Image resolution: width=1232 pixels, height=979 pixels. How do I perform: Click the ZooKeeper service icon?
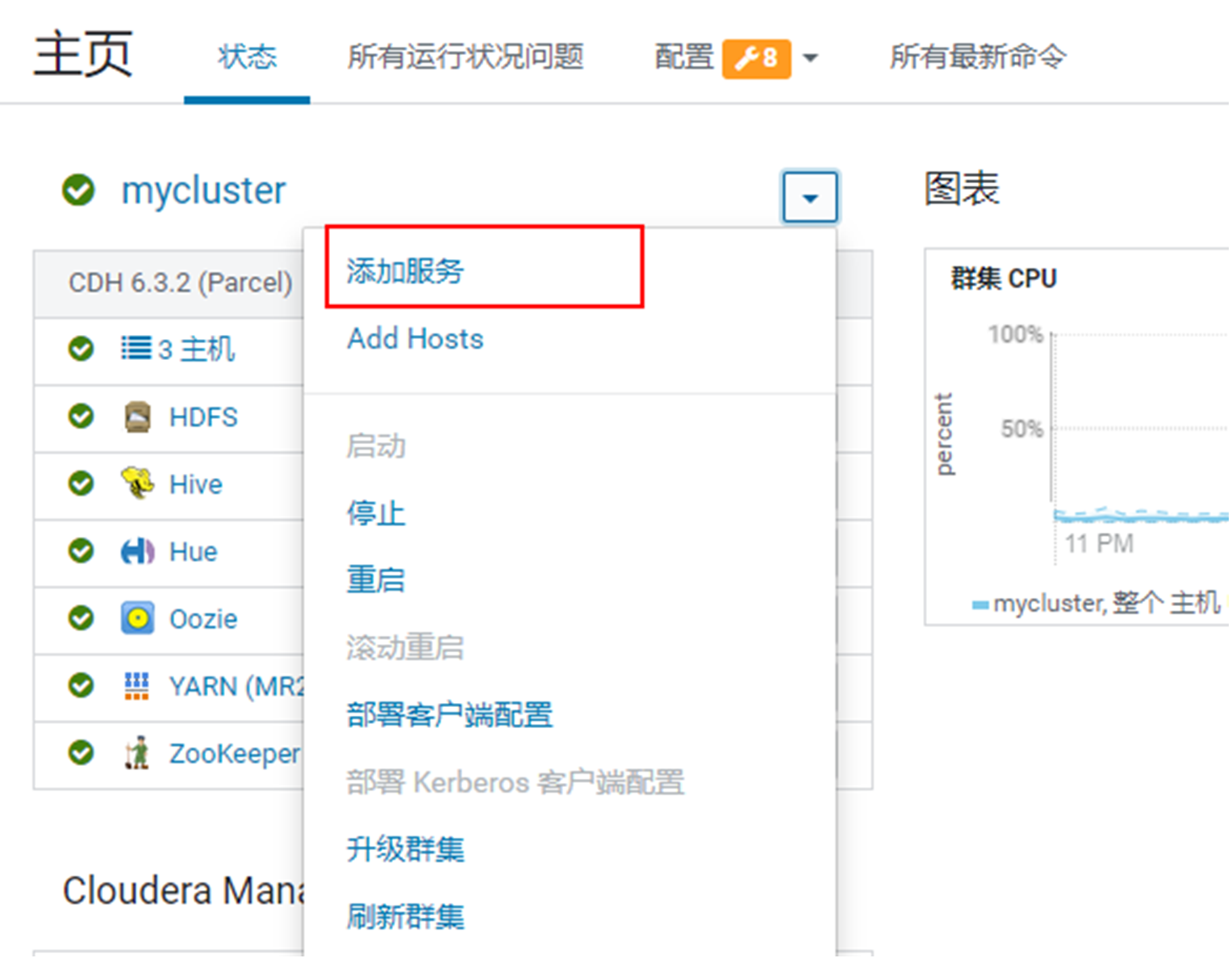click(137, 753)
